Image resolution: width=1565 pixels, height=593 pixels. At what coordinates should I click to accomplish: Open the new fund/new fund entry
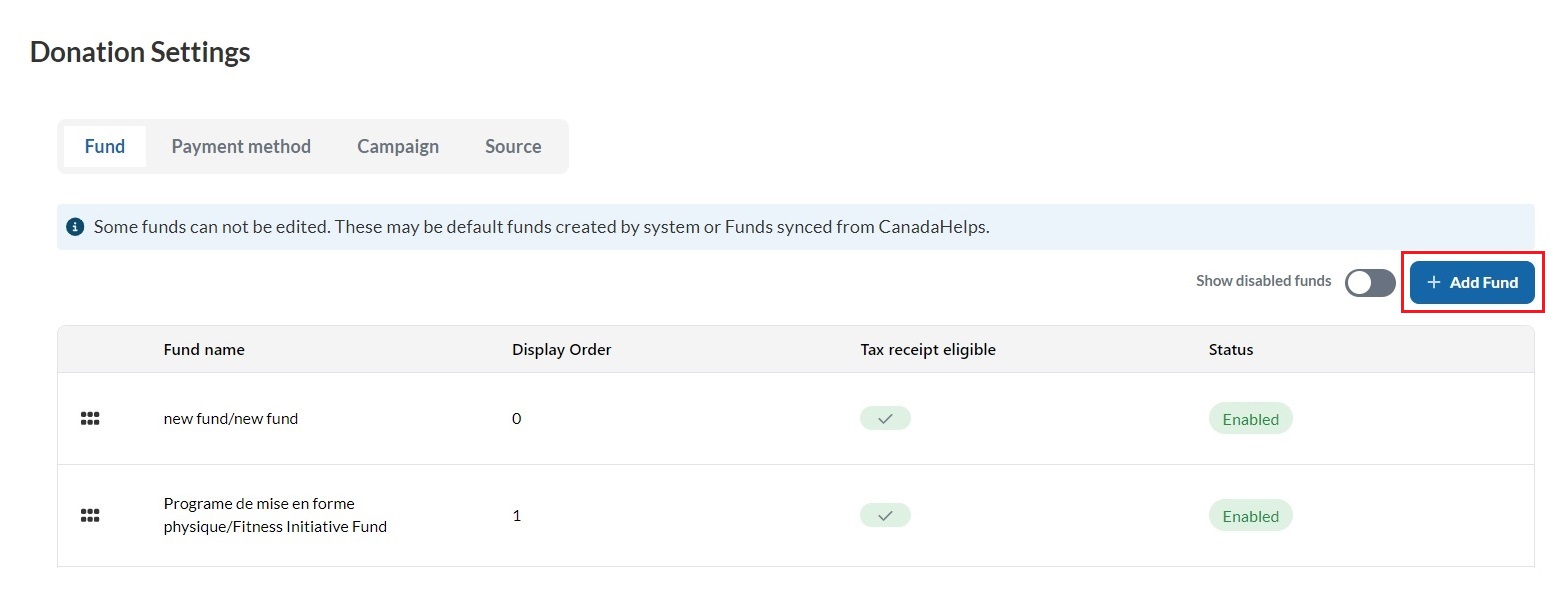[231, 419]
